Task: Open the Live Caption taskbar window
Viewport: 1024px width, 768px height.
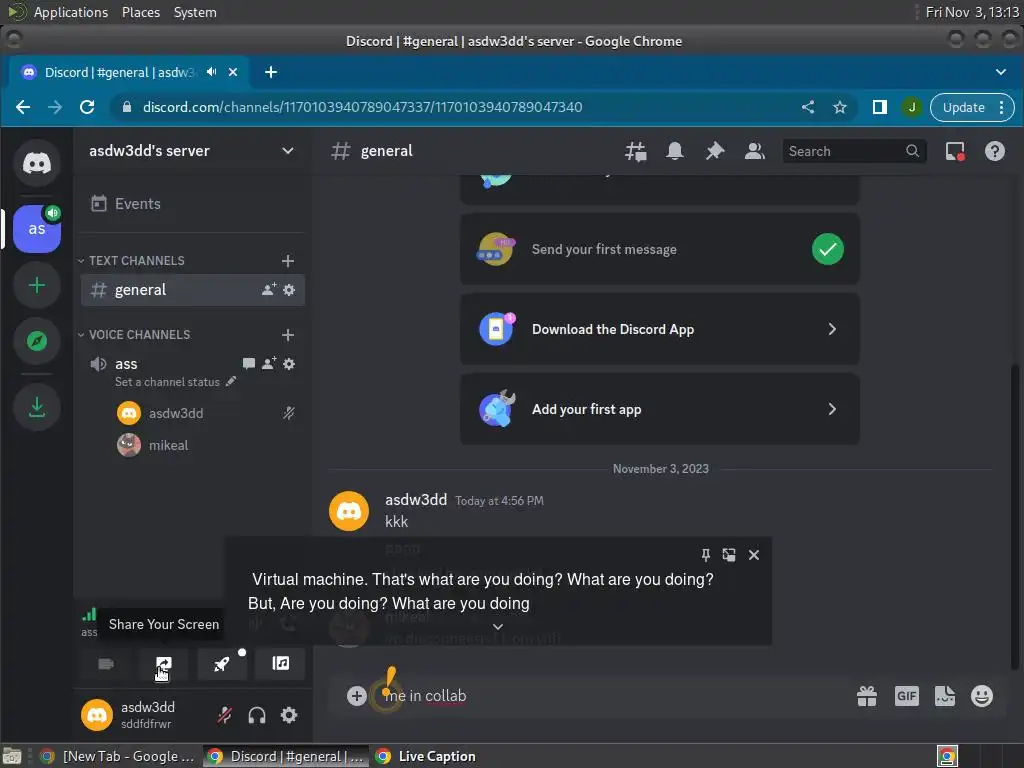Action: (x=426, y=756)
